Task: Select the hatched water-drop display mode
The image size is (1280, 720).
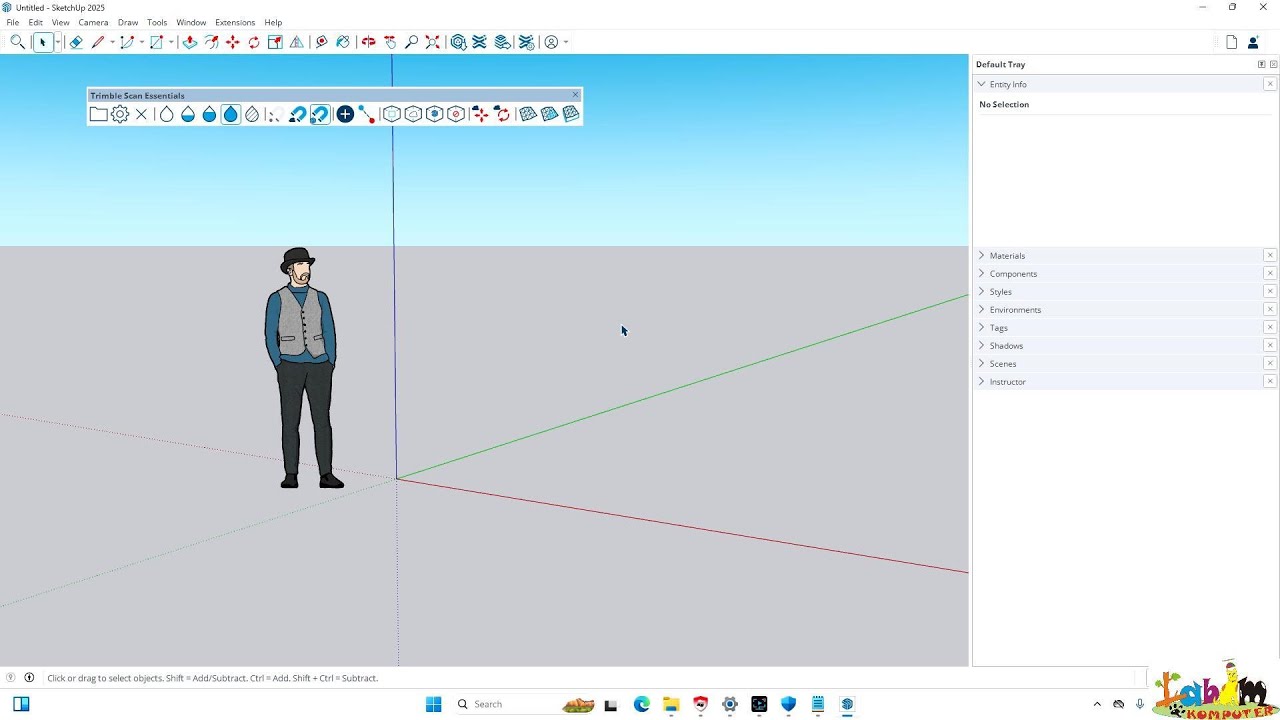Action: (252, 114)
